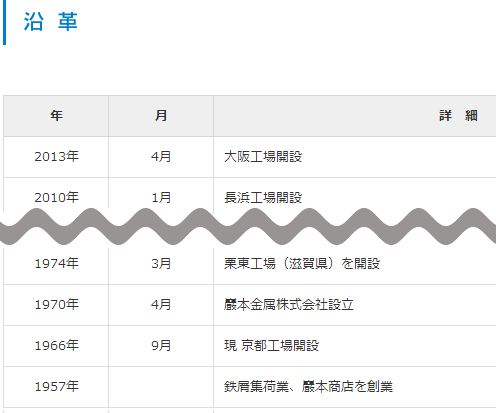Select the 鉄屑集荷業、巖本商店を創業 text
Viewport: 496px width, 413px height.
[308, 387]
